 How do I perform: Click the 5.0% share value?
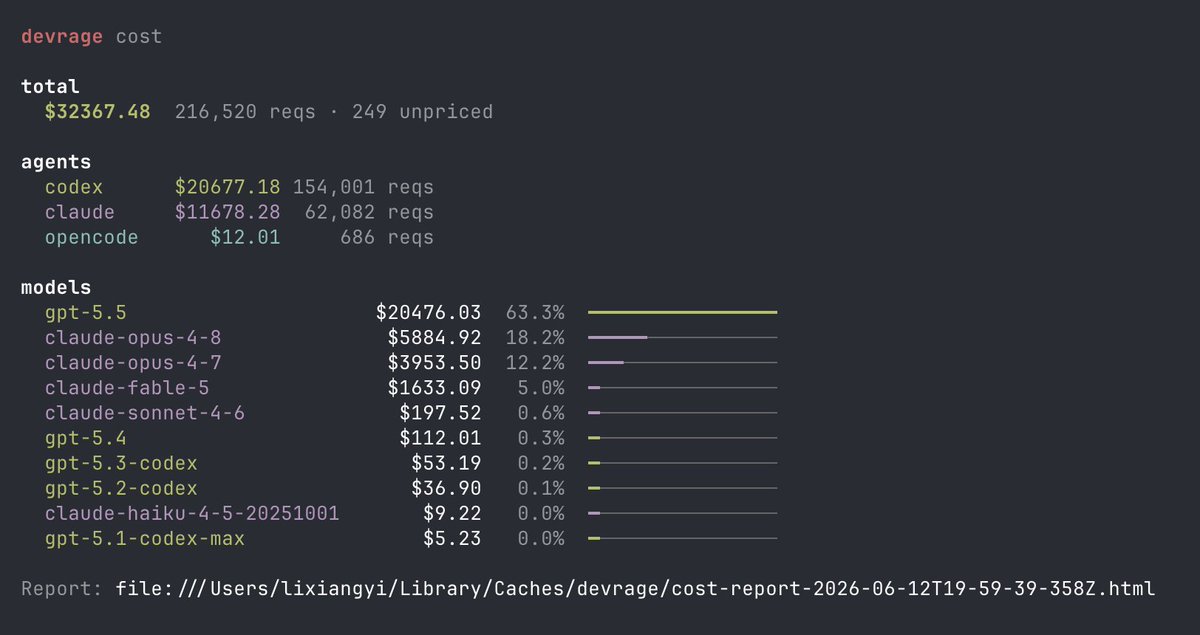point(541,388)
